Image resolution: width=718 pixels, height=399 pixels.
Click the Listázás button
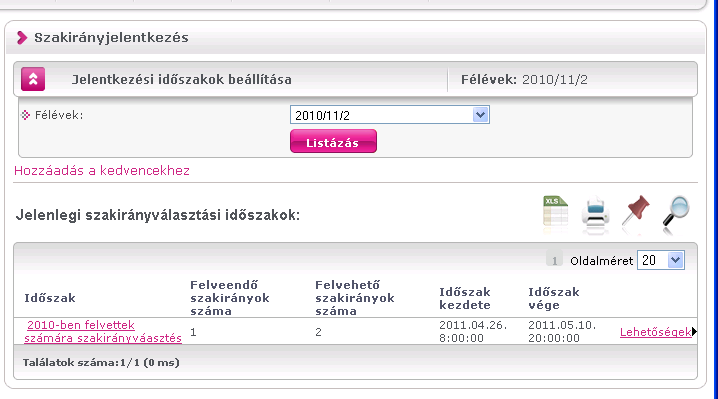[333, 142]
